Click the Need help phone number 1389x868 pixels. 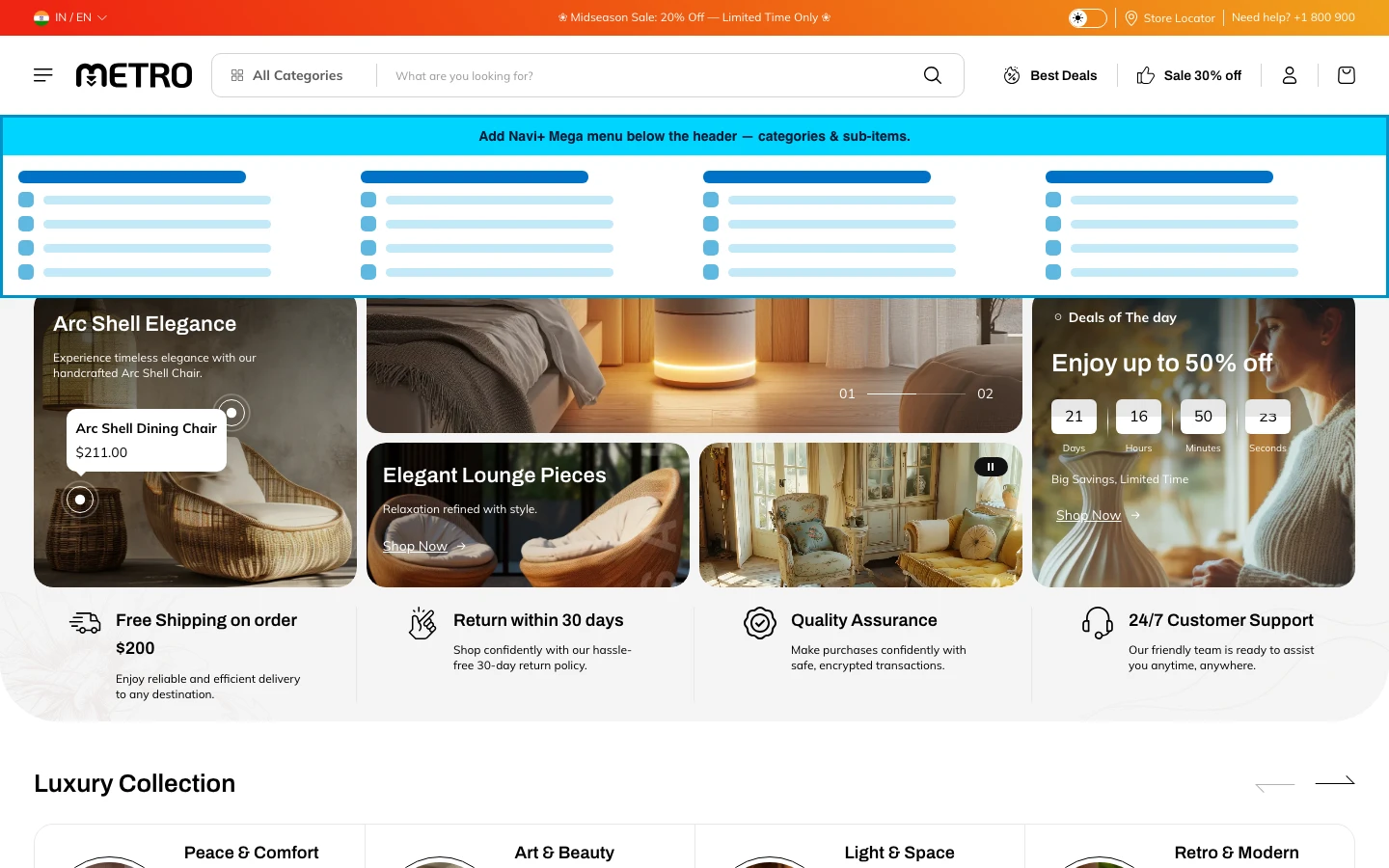(1293, 17)
